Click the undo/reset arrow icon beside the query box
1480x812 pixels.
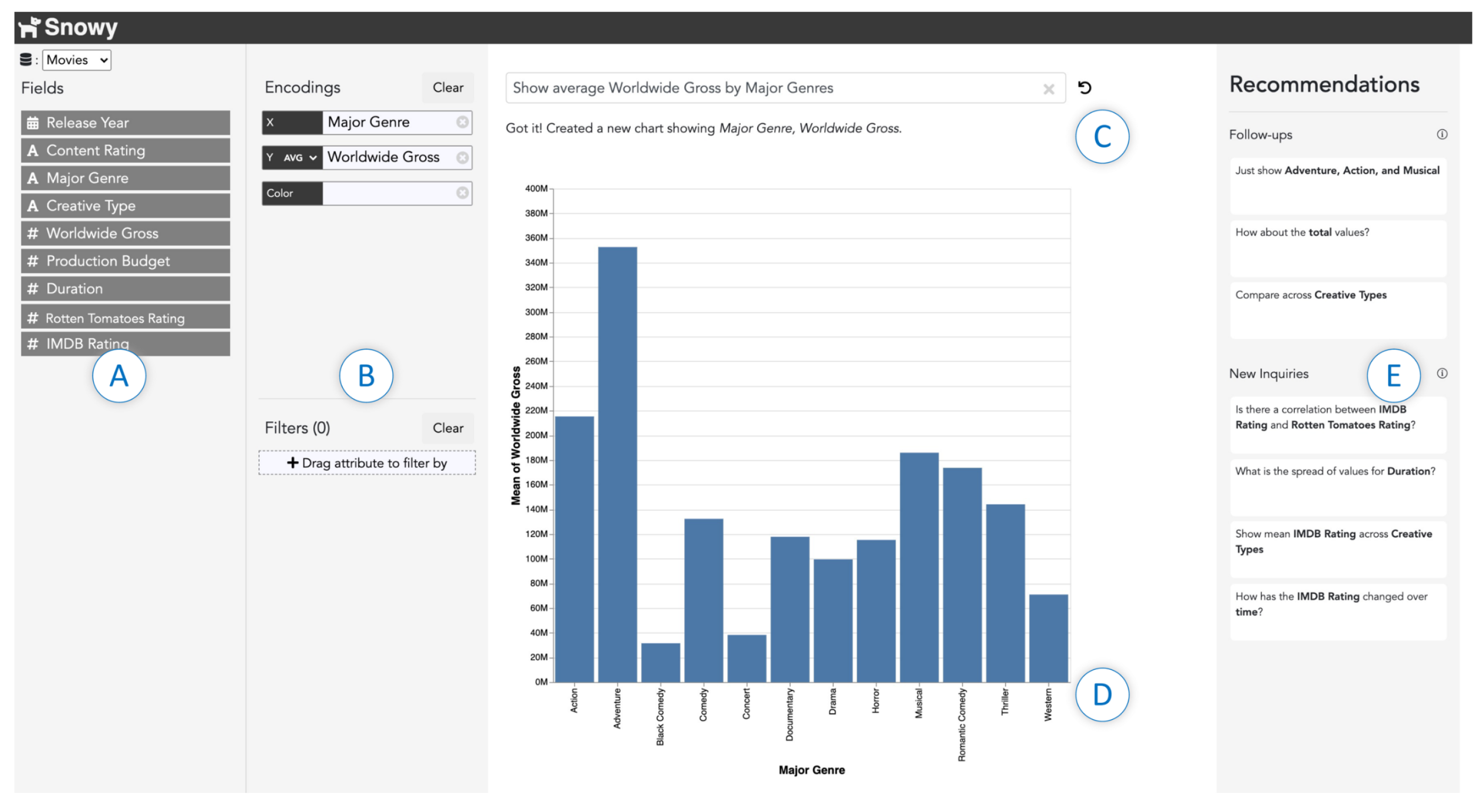click(1084, 88)
